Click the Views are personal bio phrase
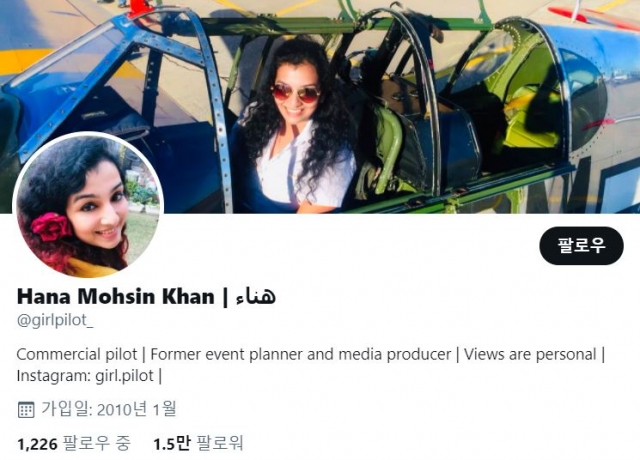Viewport: 640px width, 460px height. pyautogui.click(x=530, y=354)
